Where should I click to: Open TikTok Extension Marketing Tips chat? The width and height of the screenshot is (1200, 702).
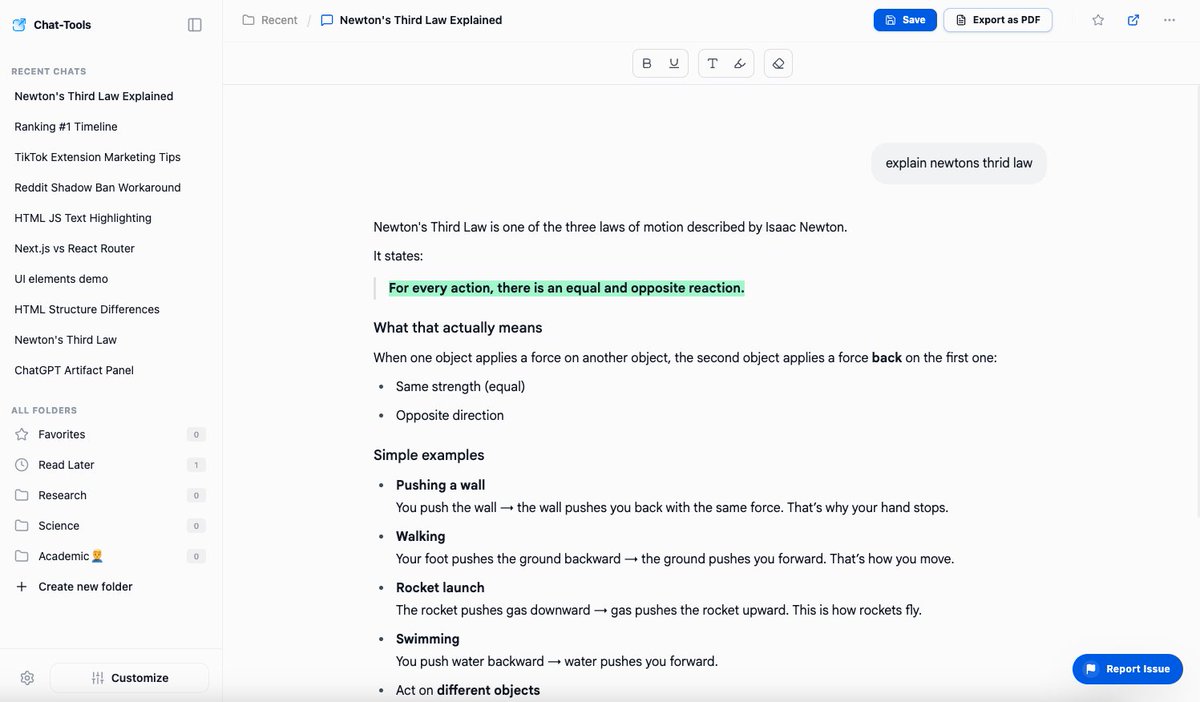pos(97,157)
